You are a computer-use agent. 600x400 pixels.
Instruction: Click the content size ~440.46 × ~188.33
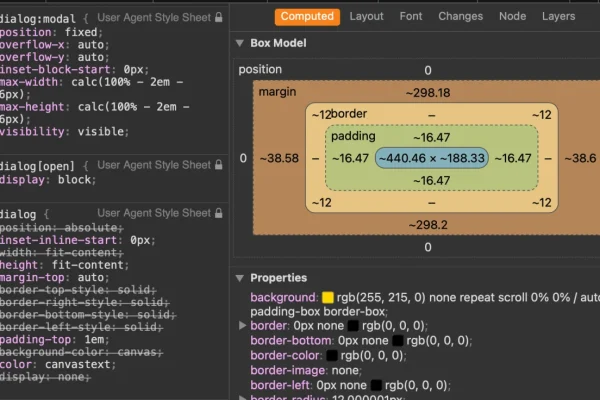tap(432, 158)
